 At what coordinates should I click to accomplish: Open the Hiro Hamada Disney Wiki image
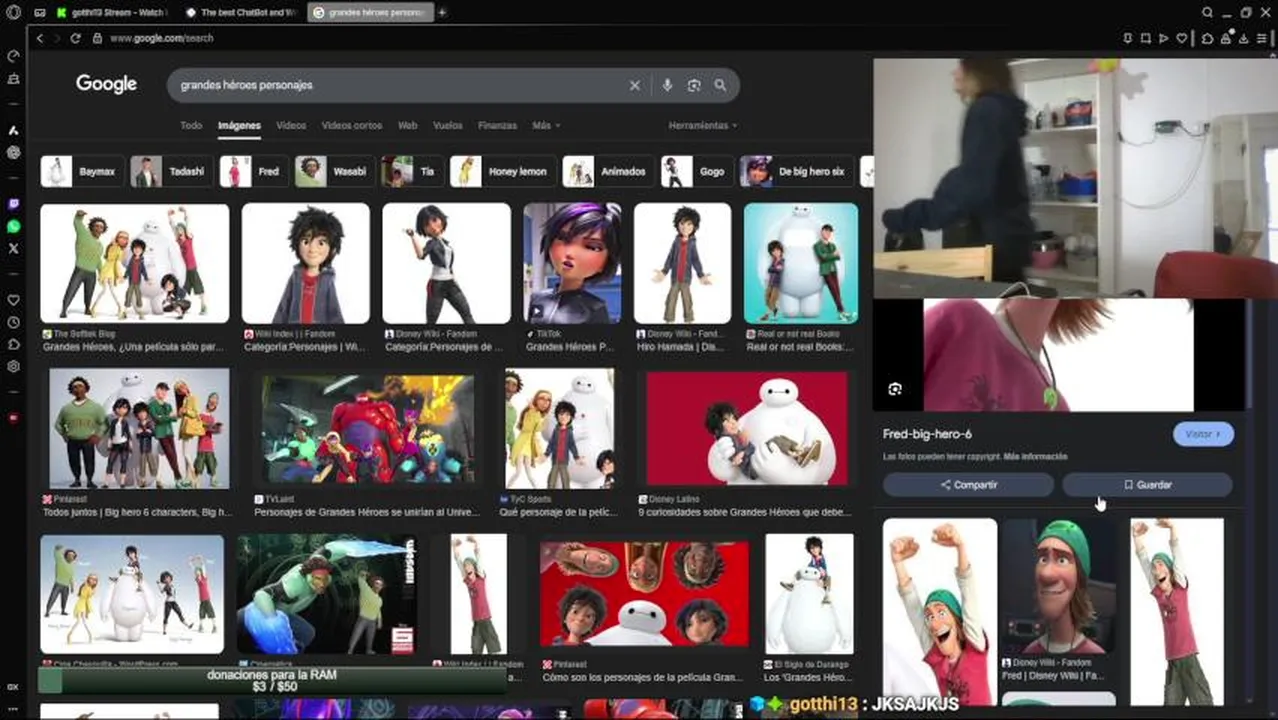pyautogui.click(x=682, y=264)
